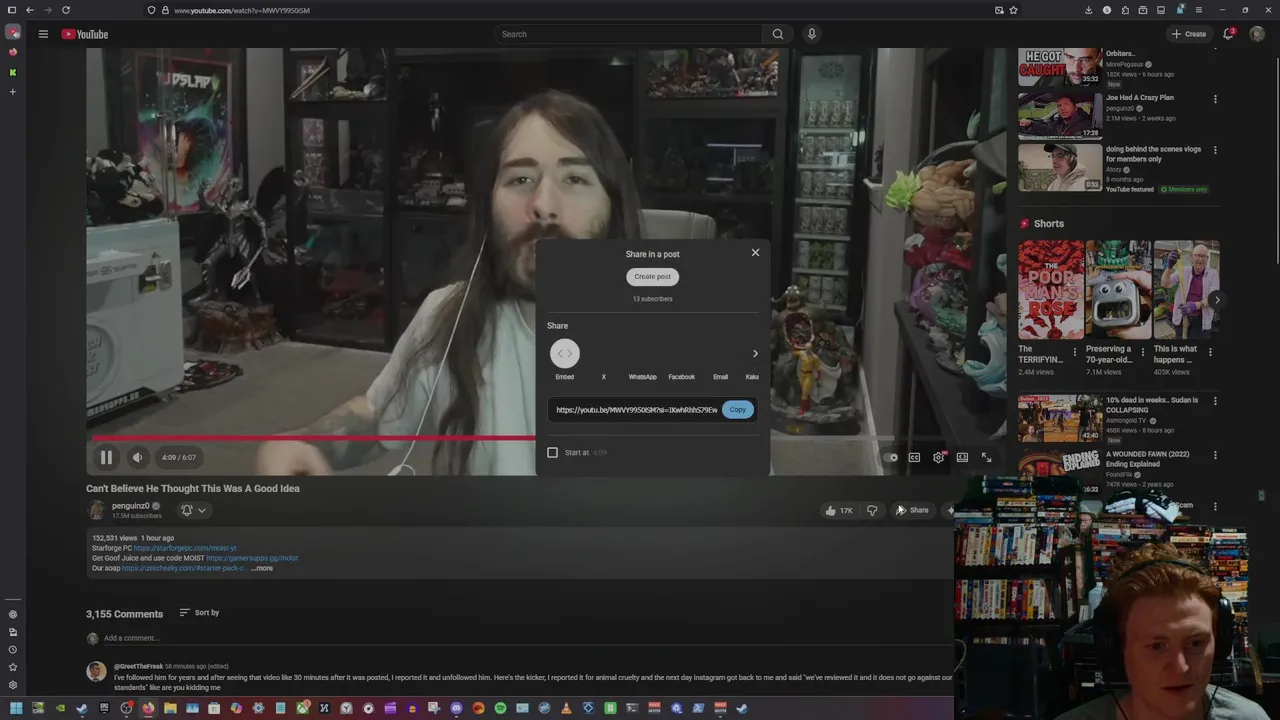Reload the browser page
Image resolution: width=1280 pixels, height=720 pixels.
(65, 10)
